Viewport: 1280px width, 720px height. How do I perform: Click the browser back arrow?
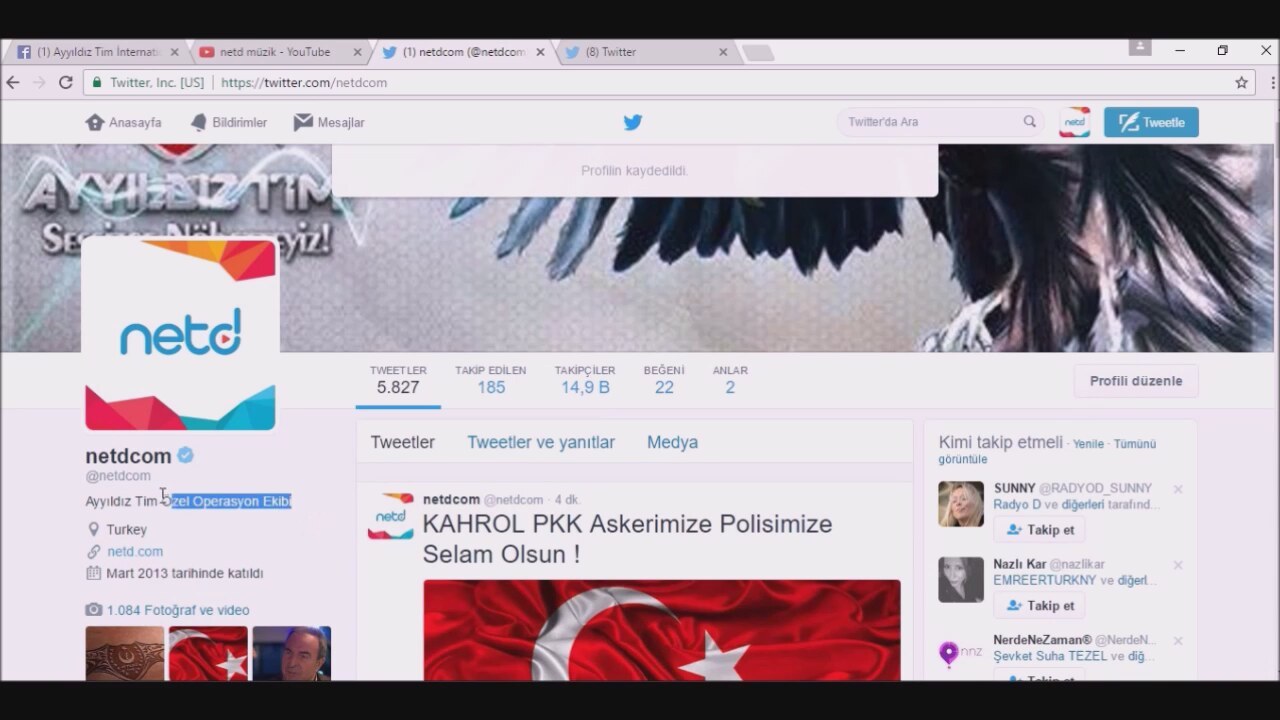[x=13, y=83]
